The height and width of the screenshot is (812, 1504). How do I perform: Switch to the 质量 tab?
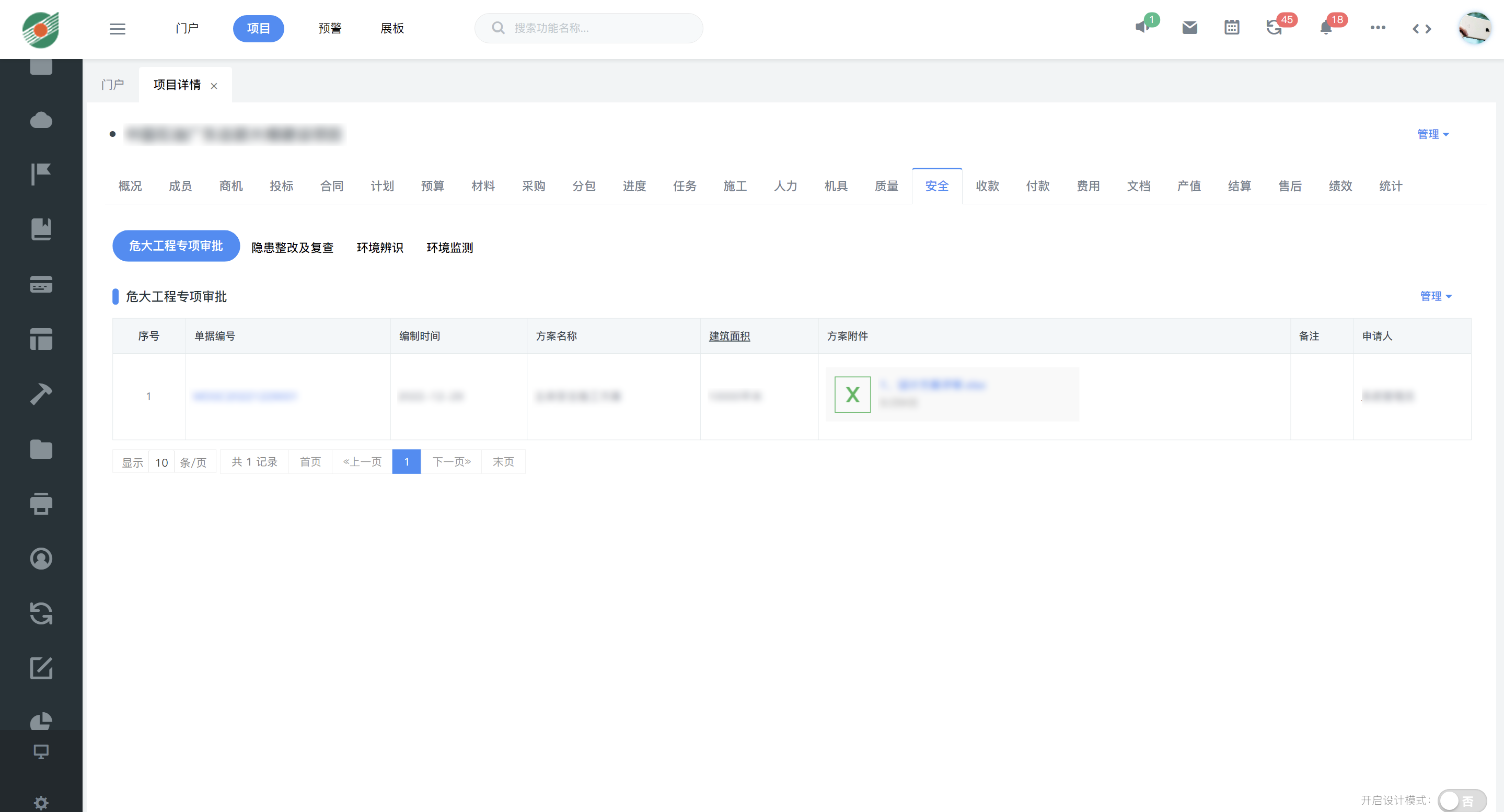pos(886,186)
